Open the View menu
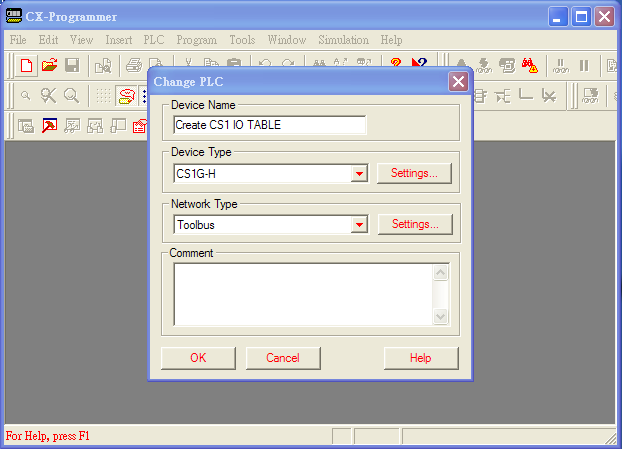622x449 pixels. point(81,40)
